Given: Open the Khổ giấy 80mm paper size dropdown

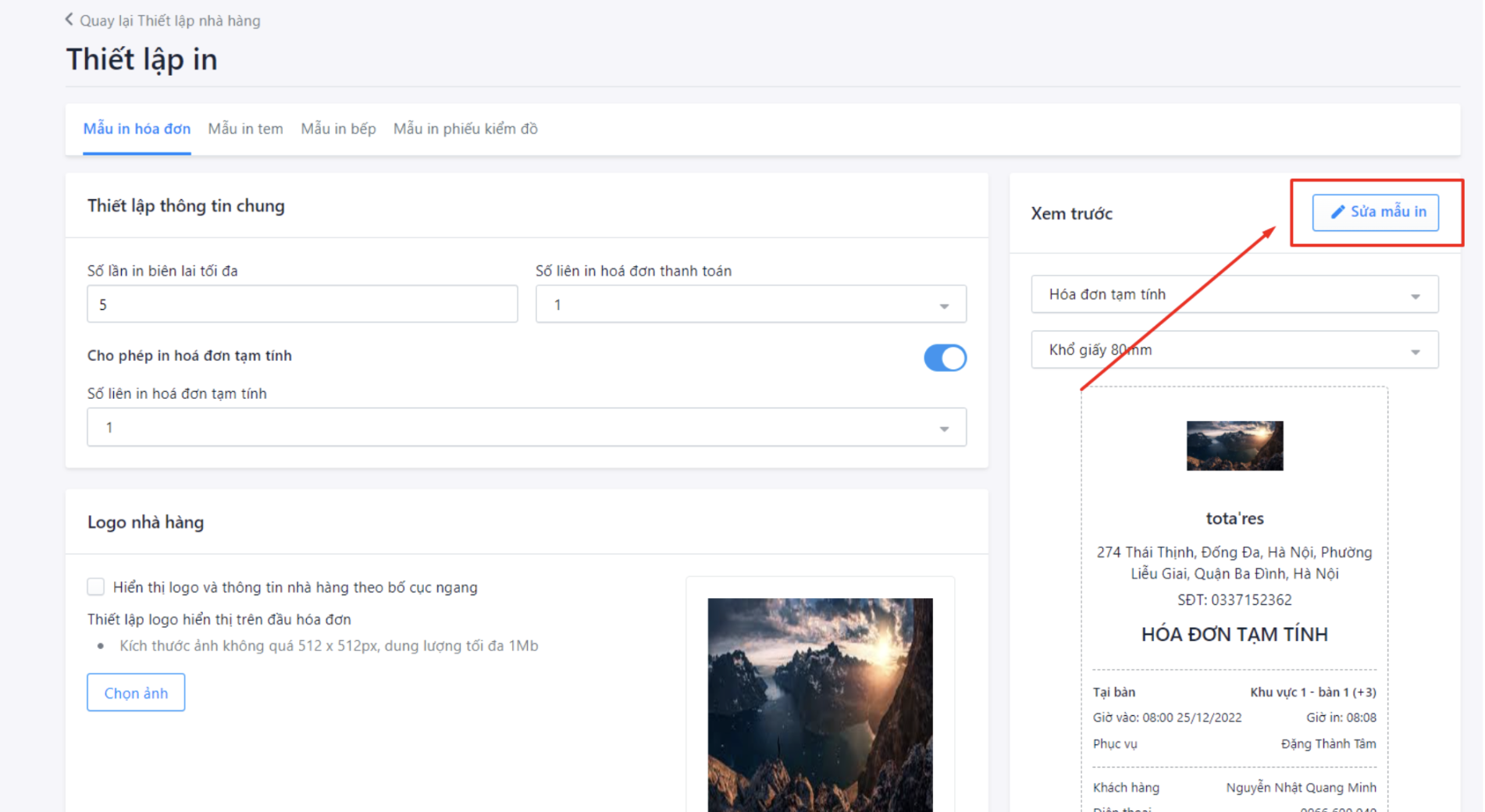Looking at the screenshot, I should coord(1234,350).
